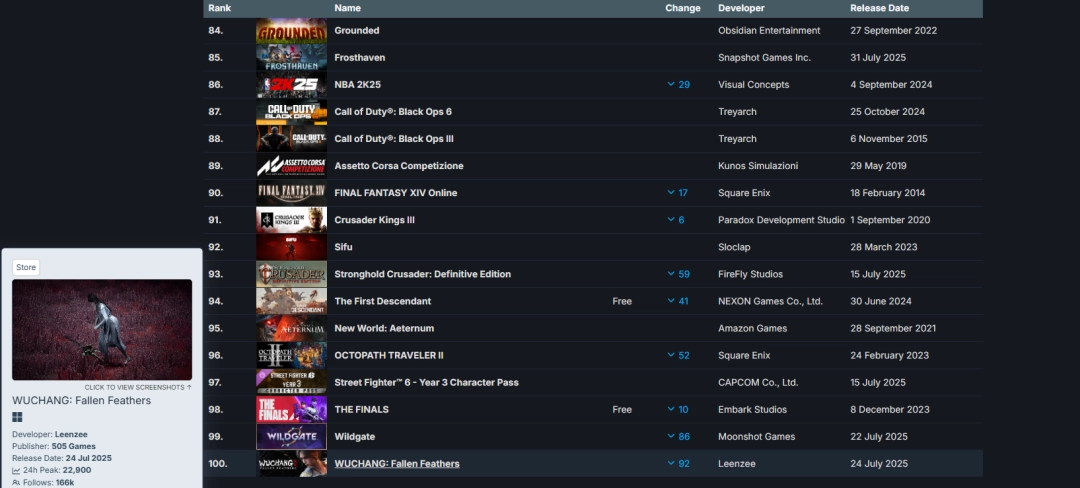
Task: Click the down arrow beside NBA 2K25 change
Action: 671,85
